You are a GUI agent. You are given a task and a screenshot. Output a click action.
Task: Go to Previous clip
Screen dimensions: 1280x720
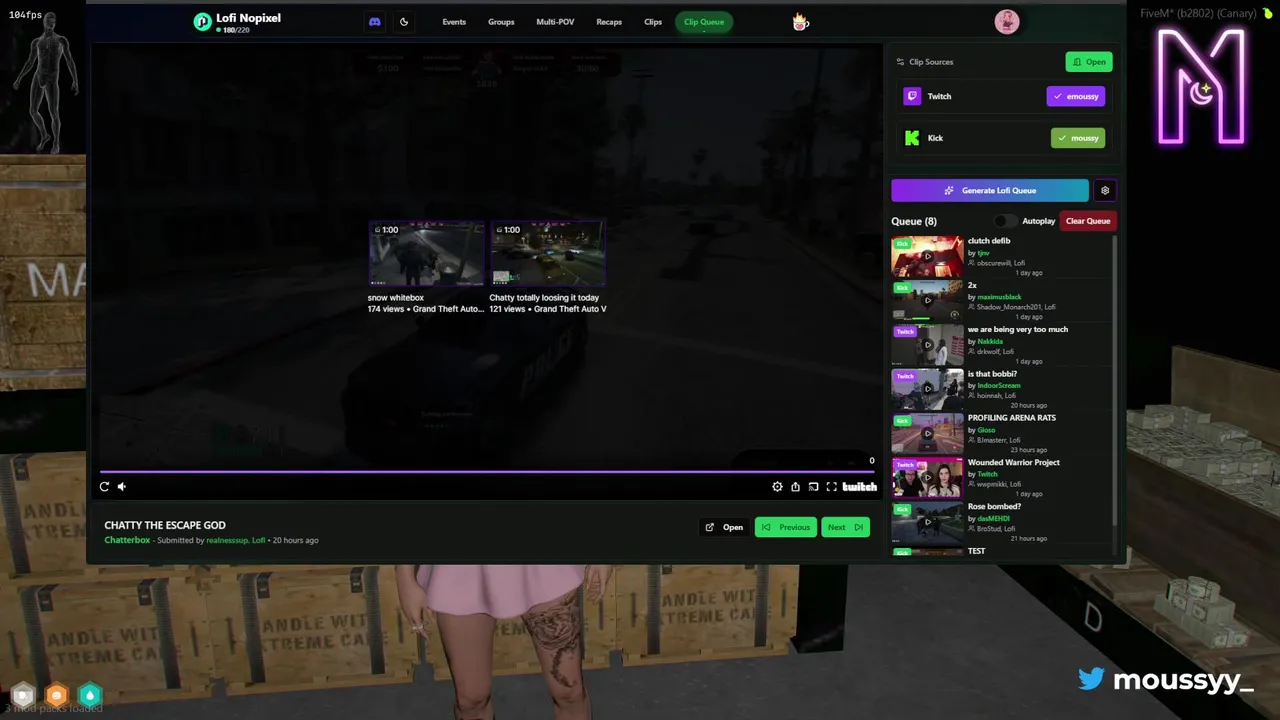(785, 527)
